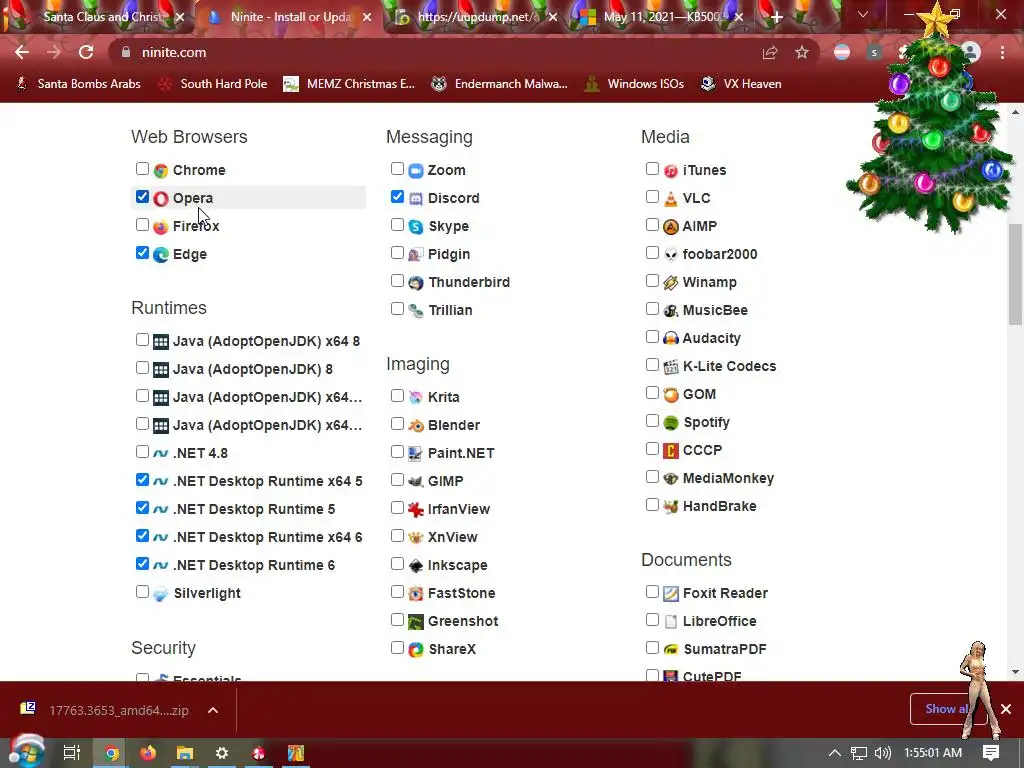Click the ShareX icon

point(416,650)
